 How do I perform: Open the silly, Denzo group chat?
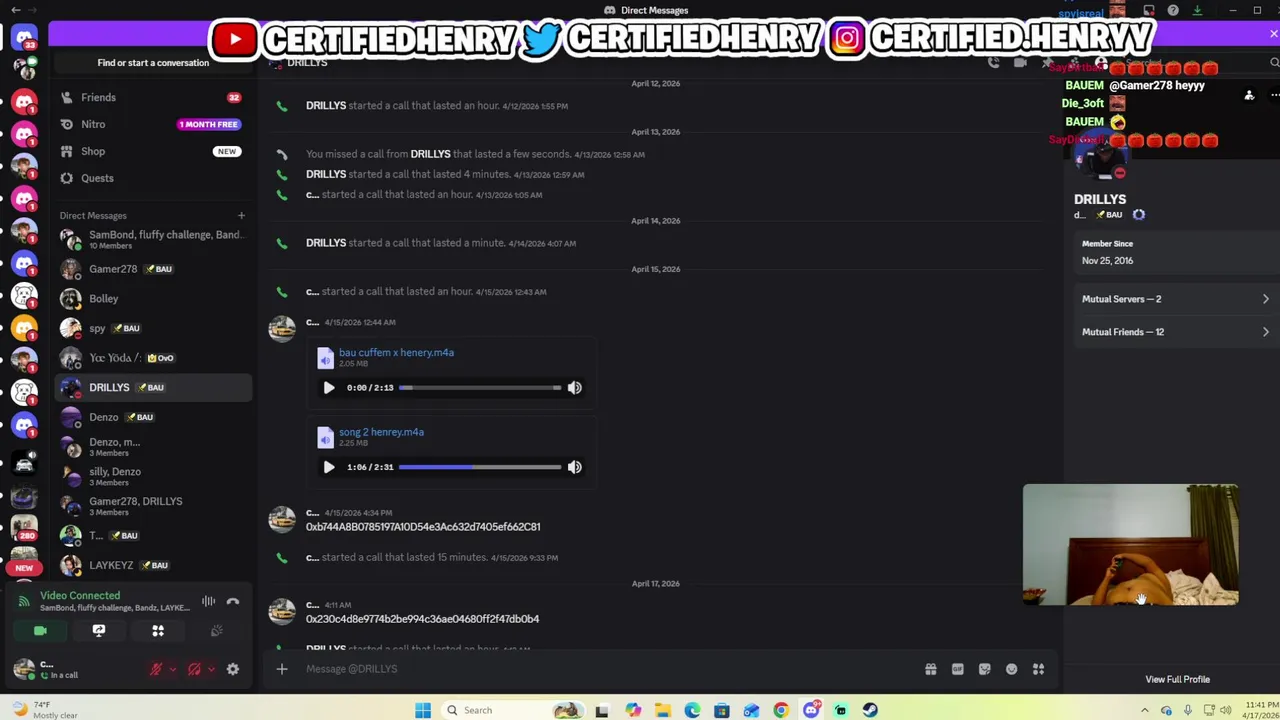pos(153,476)
